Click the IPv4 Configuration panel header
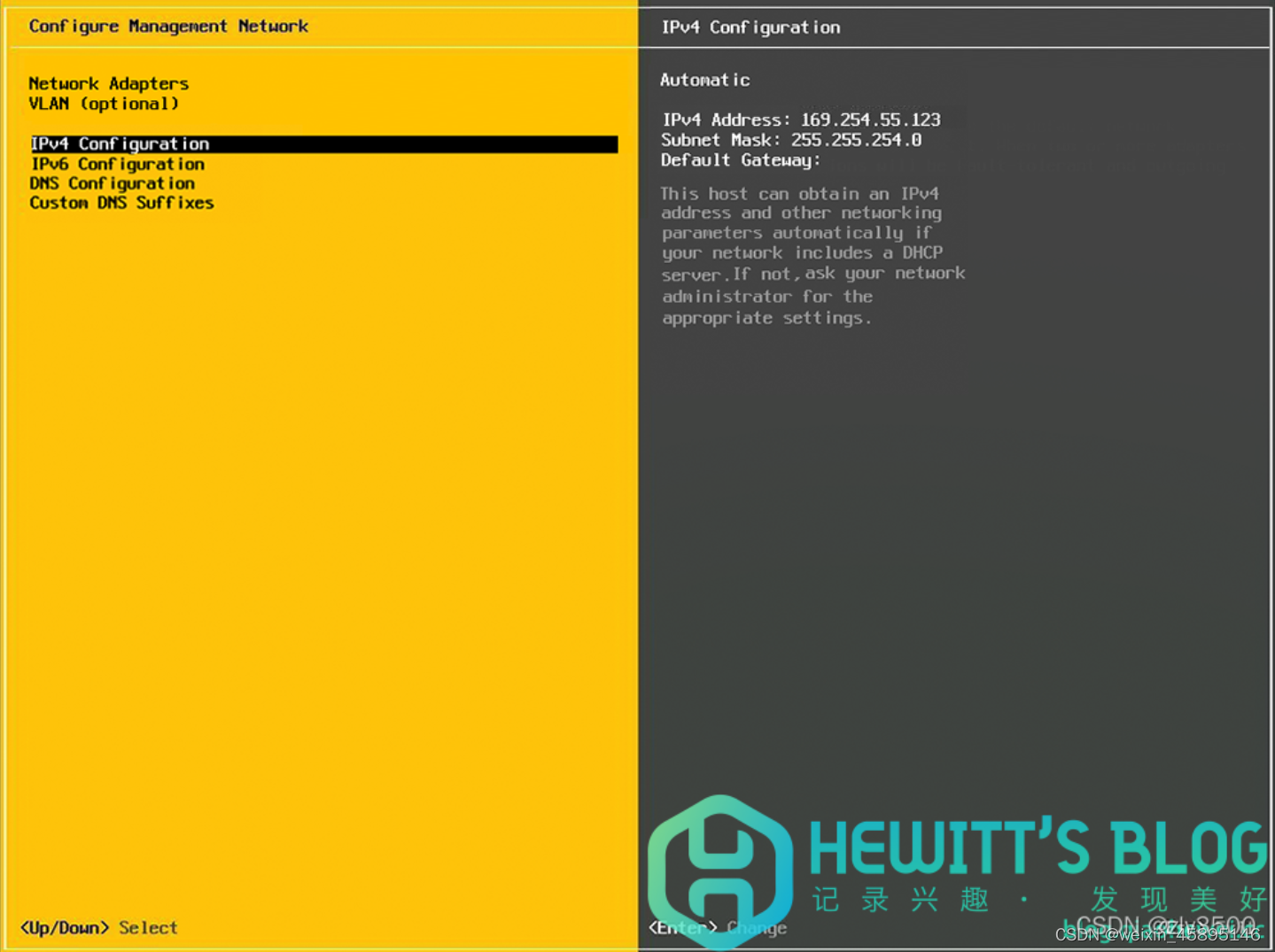 (x=750, y=27)
